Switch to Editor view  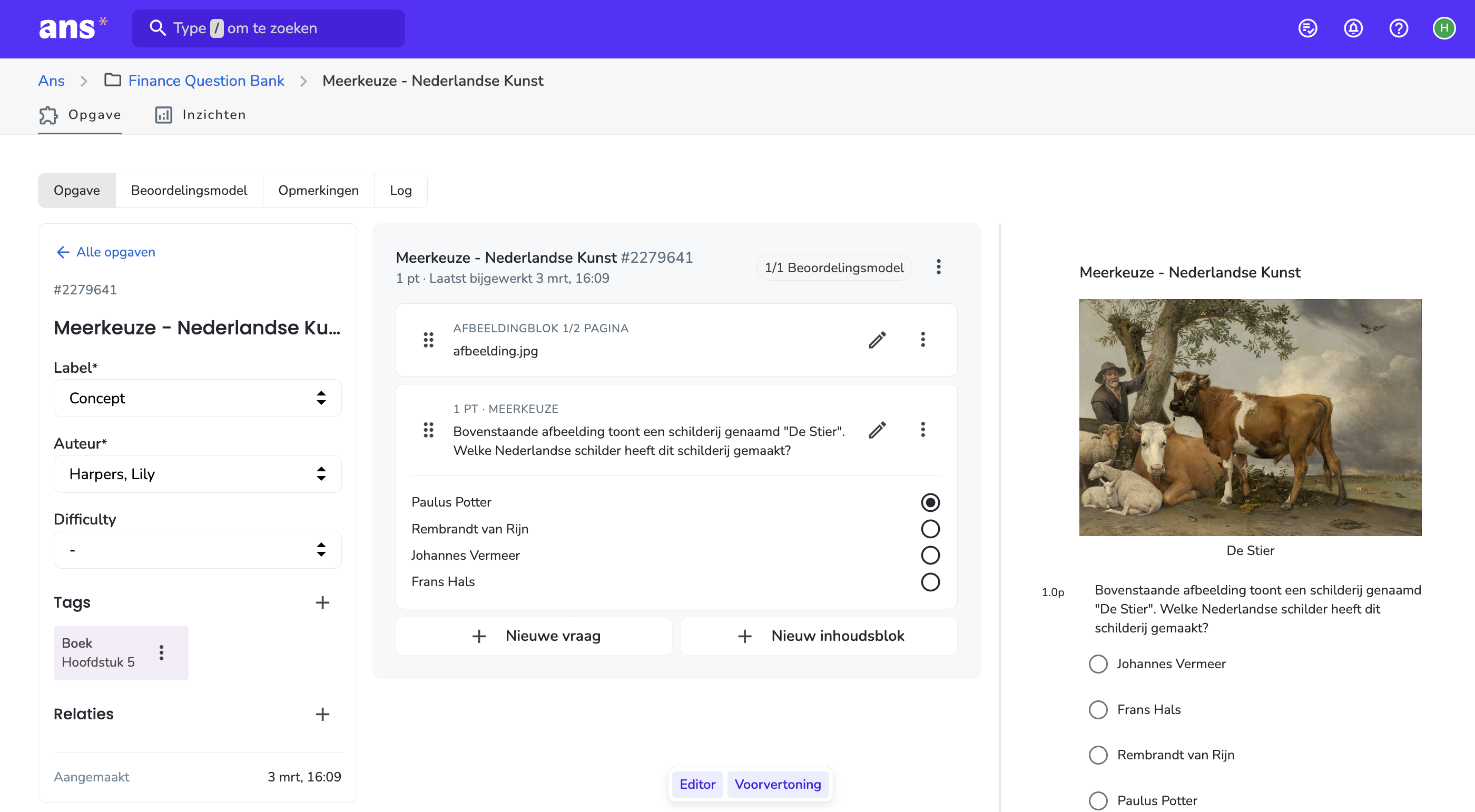pos(697,785)
